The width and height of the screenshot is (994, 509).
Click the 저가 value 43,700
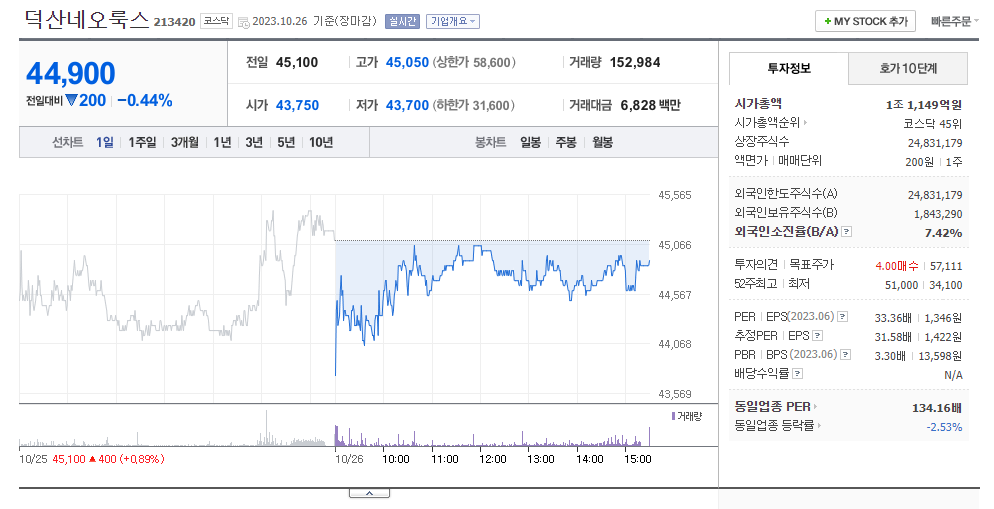(407, 105)
